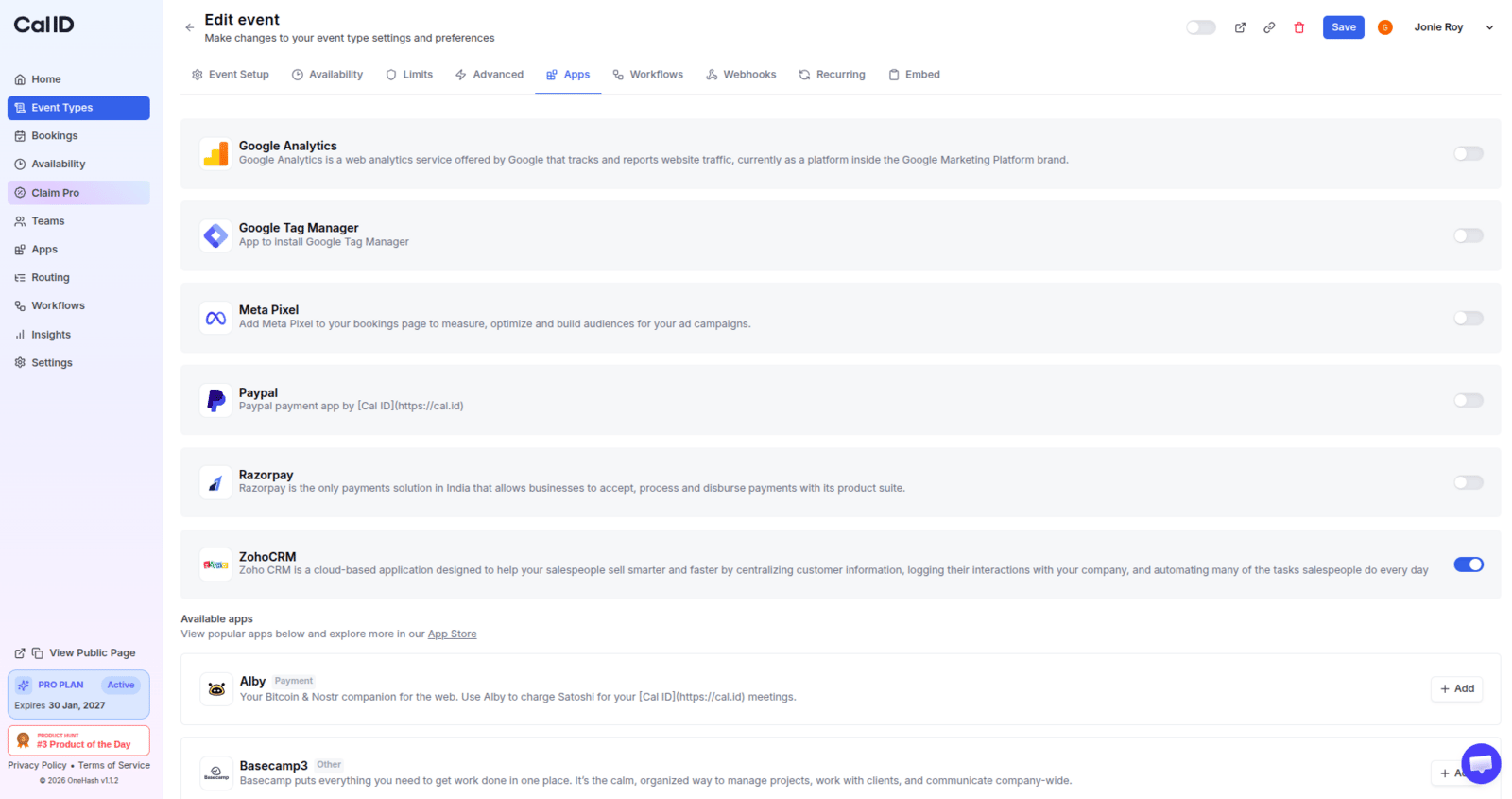Click the Product Hunt badge
The image size is (1512, 799).
pyautogui.click(x=78, y=740)
